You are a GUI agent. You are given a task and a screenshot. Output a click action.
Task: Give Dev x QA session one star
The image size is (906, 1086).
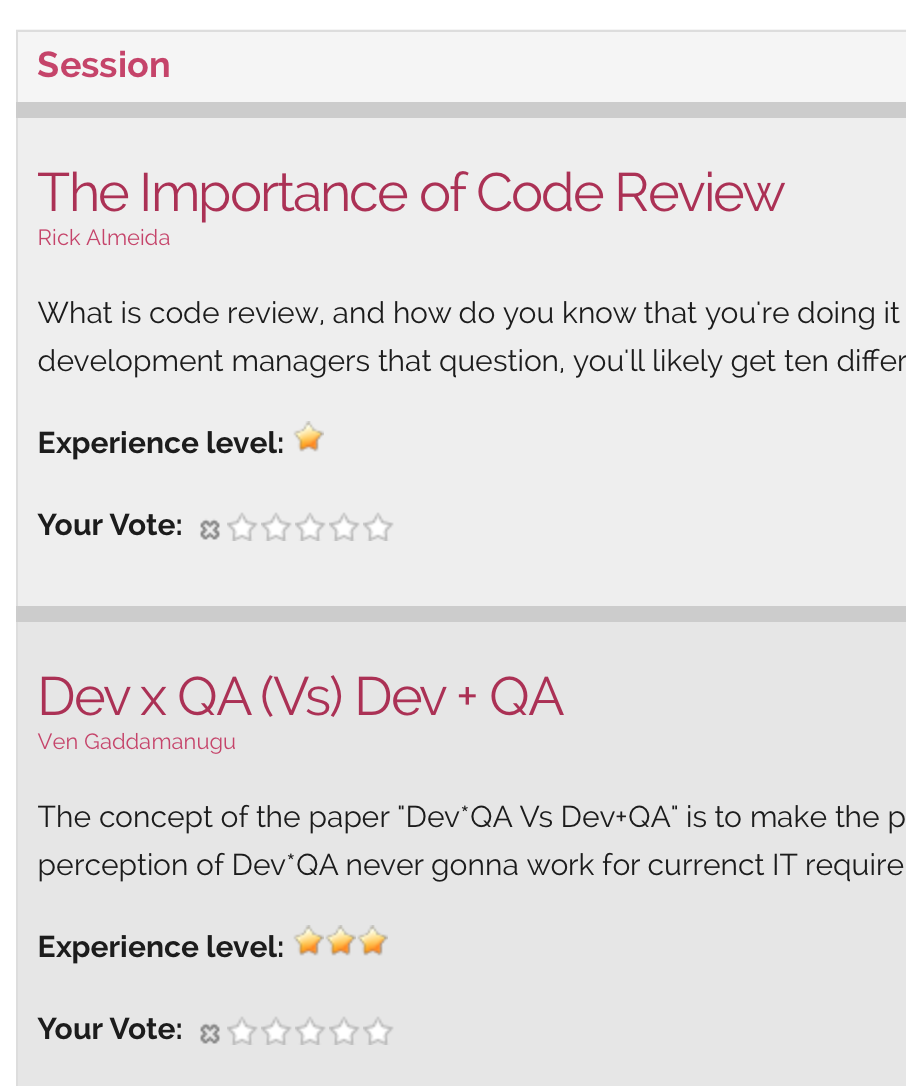coord(241,1031)
